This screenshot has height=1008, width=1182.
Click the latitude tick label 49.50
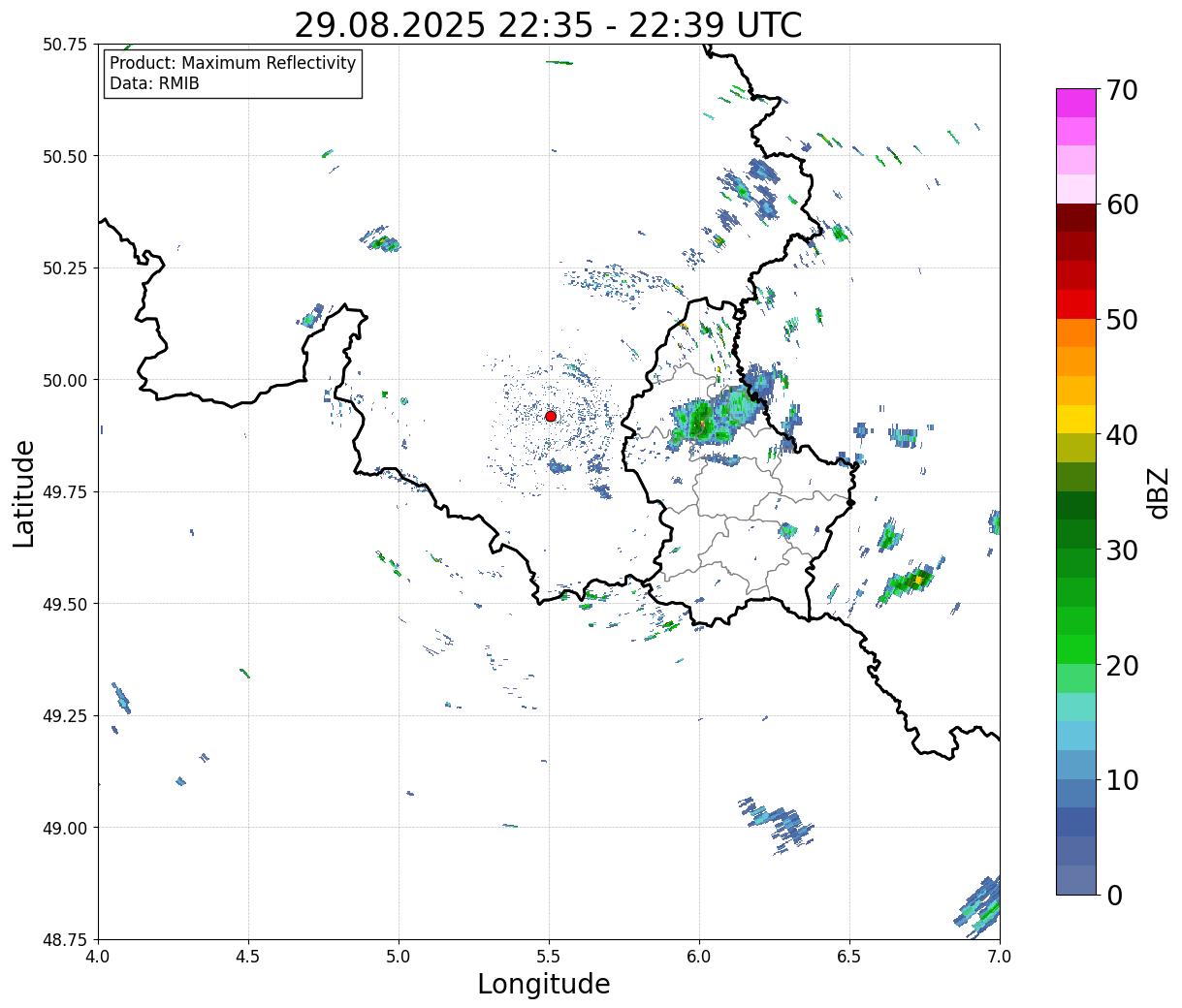tap(65, 604)
